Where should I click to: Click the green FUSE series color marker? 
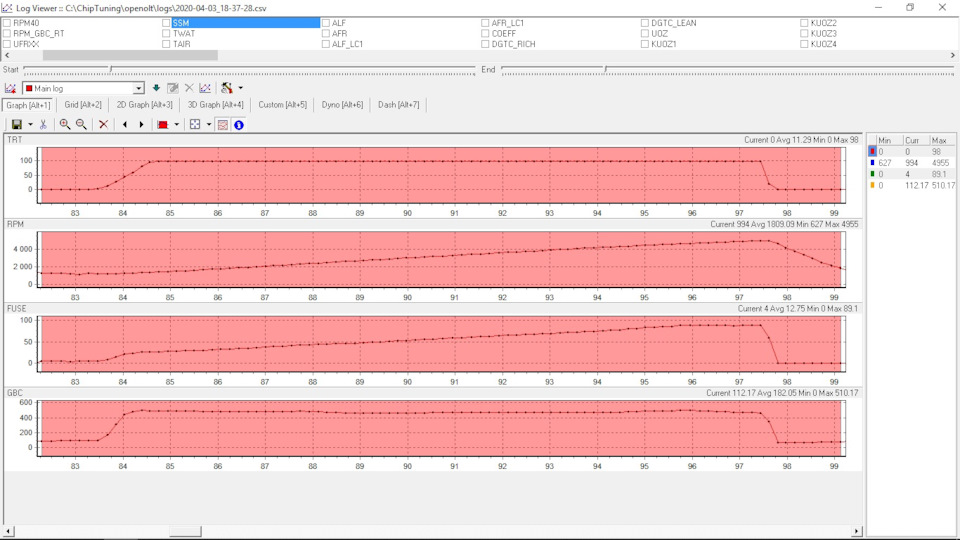[x=872, y=174]
